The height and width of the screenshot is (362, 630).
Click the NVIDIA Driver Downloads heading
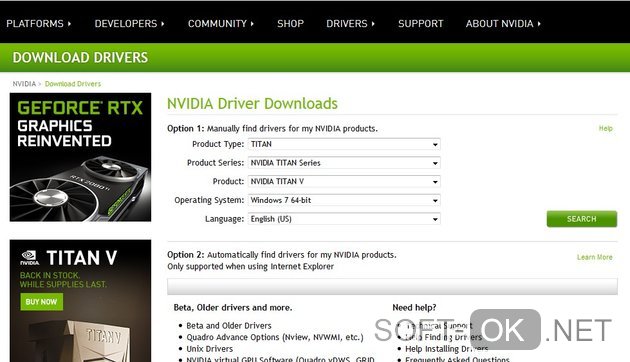click(252, 104)
